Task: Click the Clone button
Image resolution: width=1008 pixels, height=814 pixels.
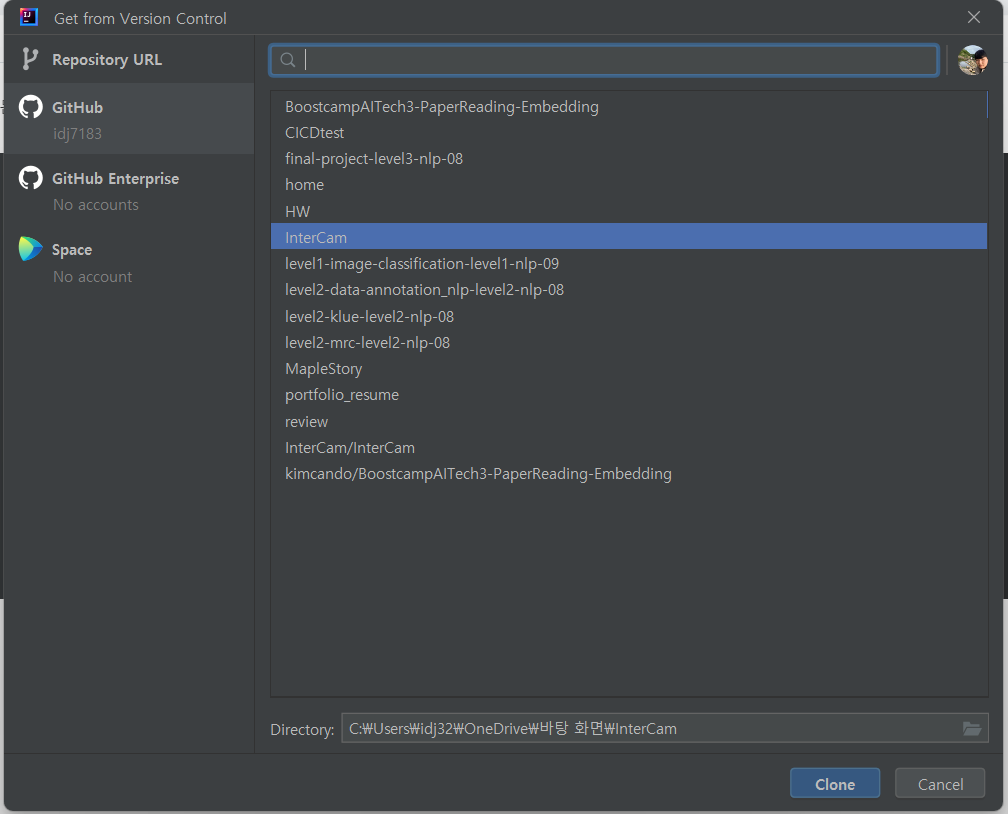Action: tap(834, 784)
